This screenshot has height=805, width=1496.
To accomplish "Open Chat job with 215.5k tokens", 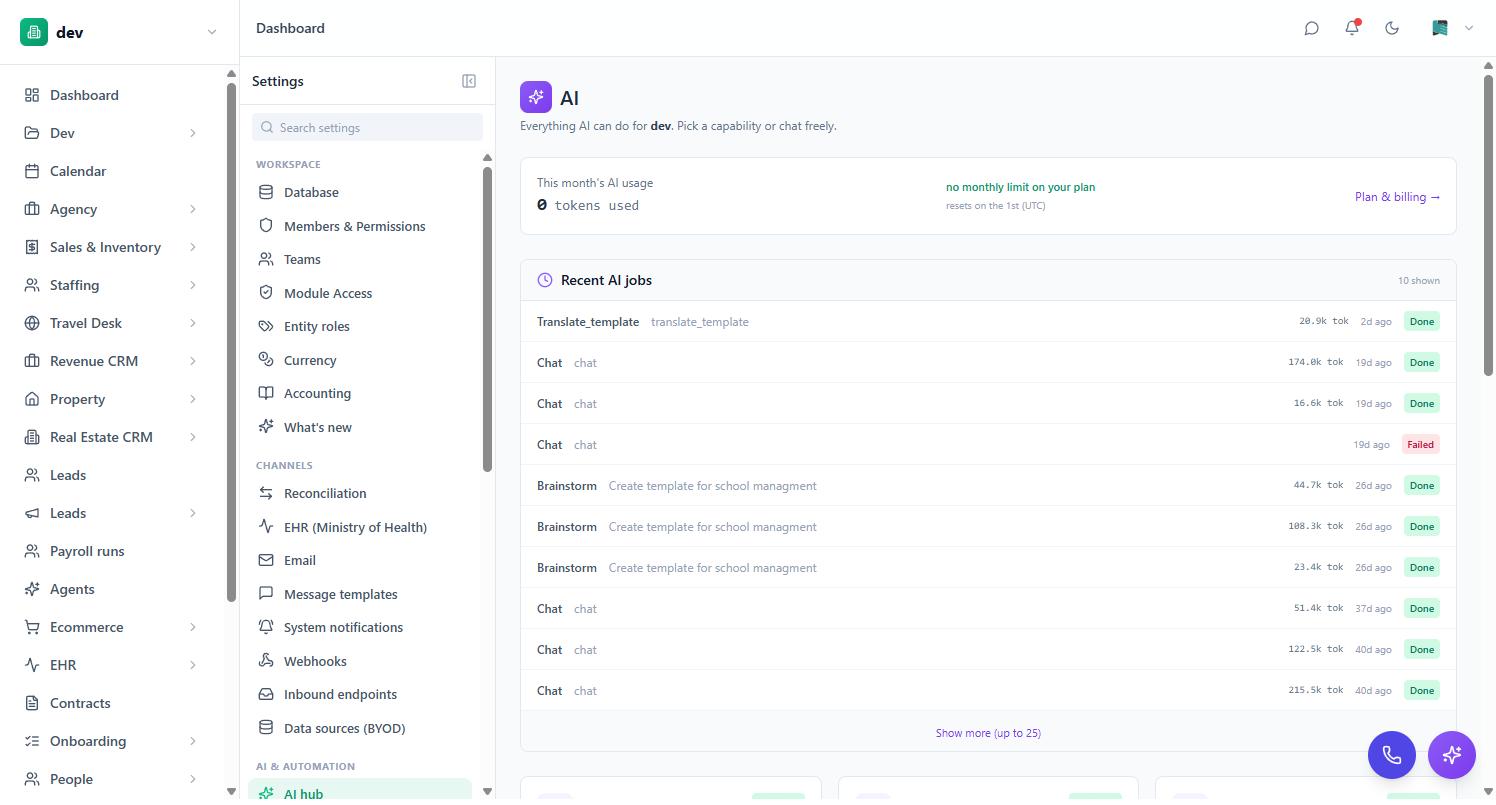I will [x=988, y=690].
